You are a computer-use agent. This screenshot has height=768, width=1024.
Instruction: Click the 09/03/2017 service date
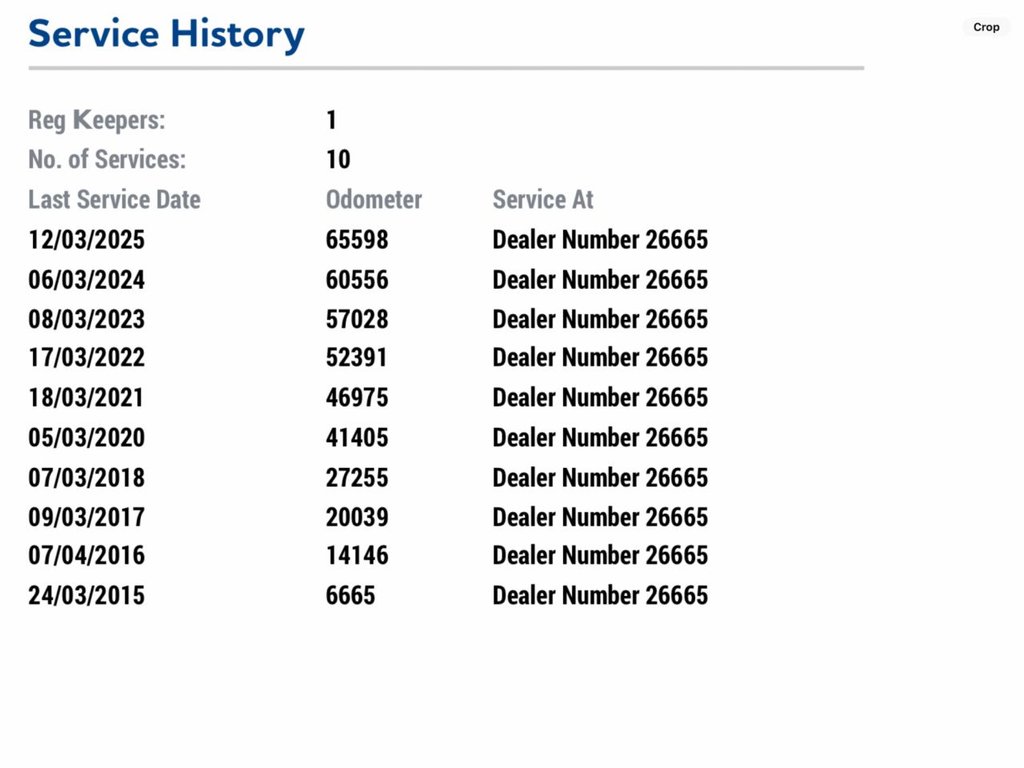(87, 518)
